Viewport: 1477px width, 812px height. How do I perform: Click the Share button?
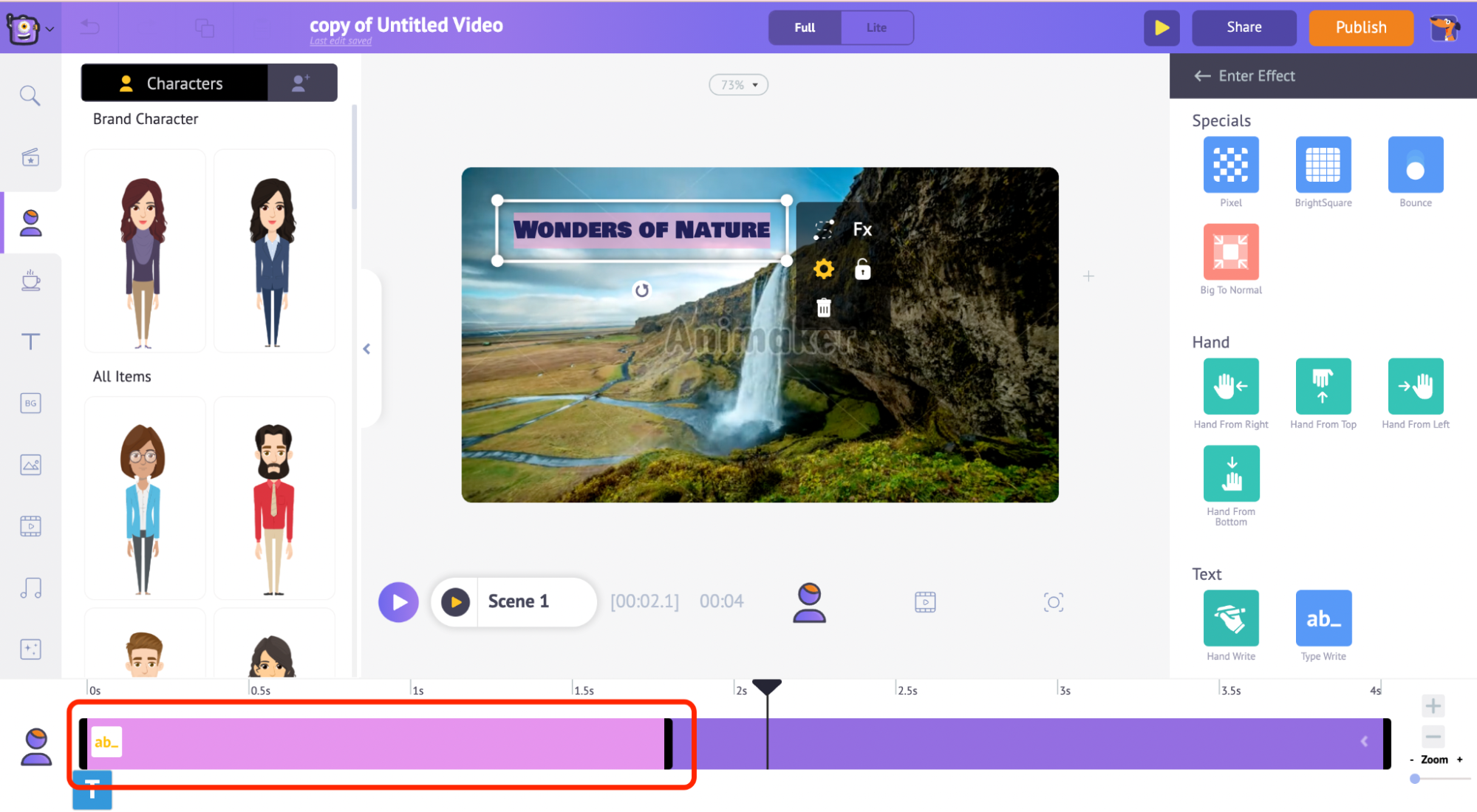point(1244,27)
